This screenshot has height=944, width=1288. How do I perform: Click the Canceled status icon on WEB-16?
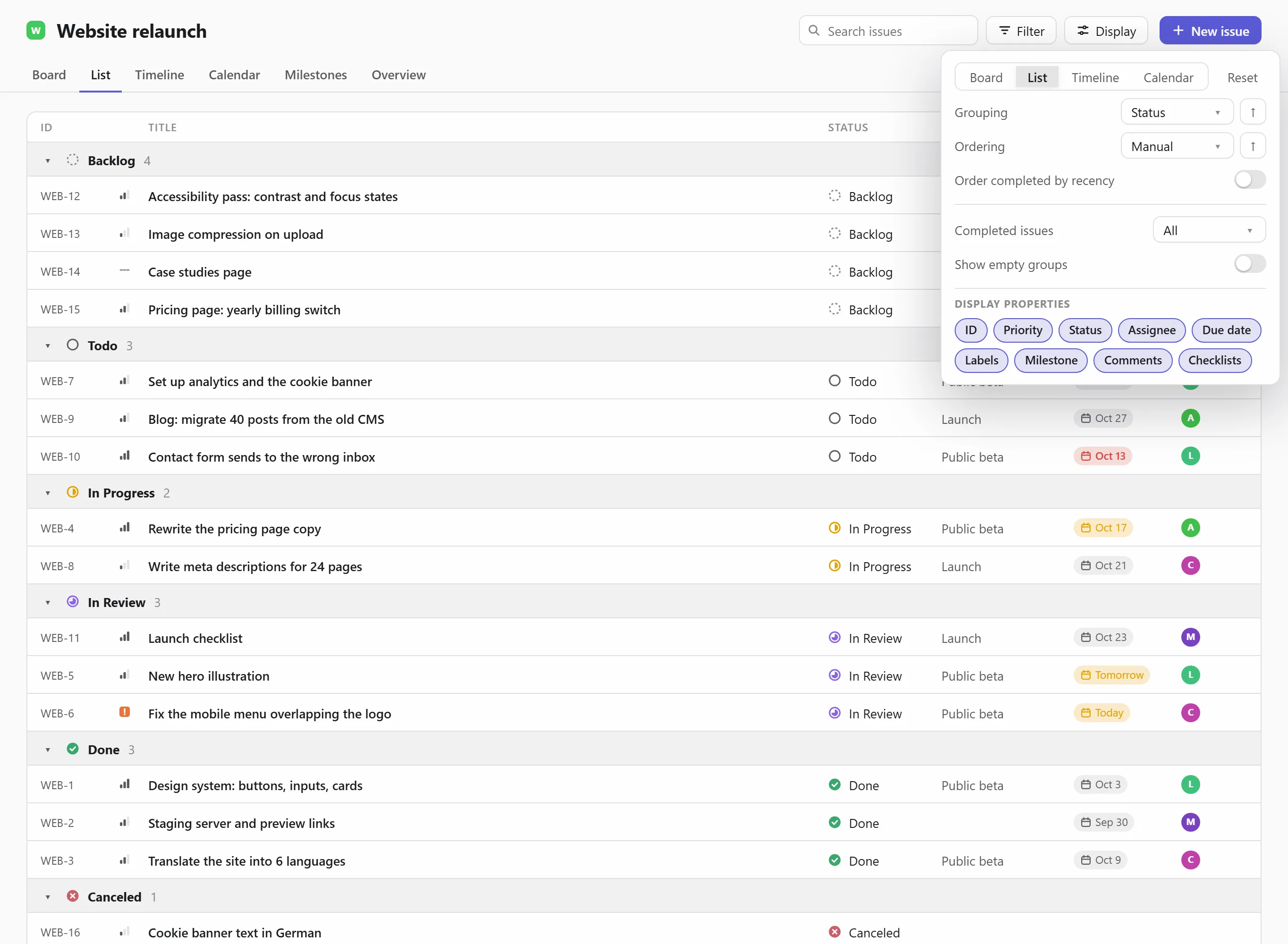(x=834, y=932)
